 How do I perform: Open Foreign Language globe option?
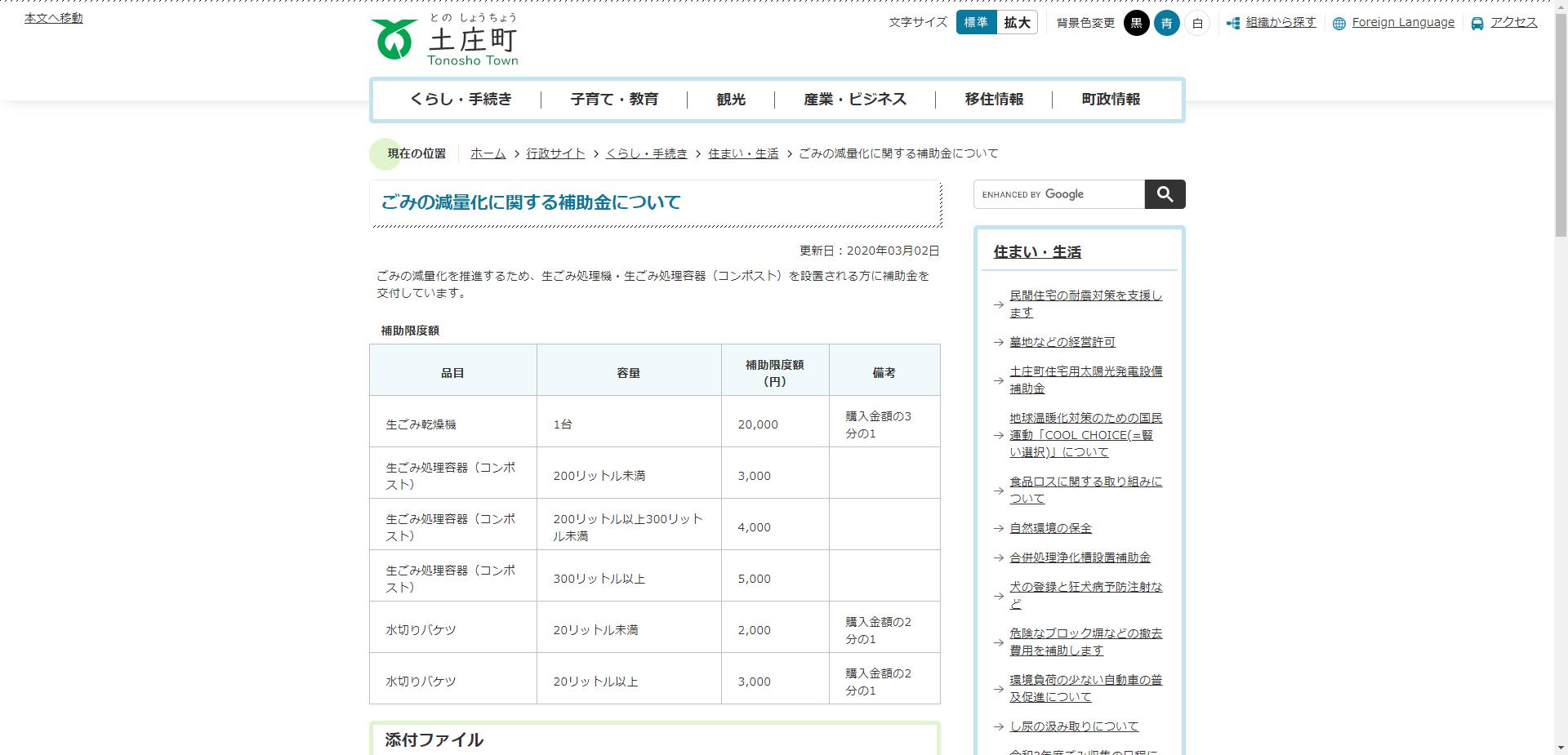click(x=1401, y=22)
